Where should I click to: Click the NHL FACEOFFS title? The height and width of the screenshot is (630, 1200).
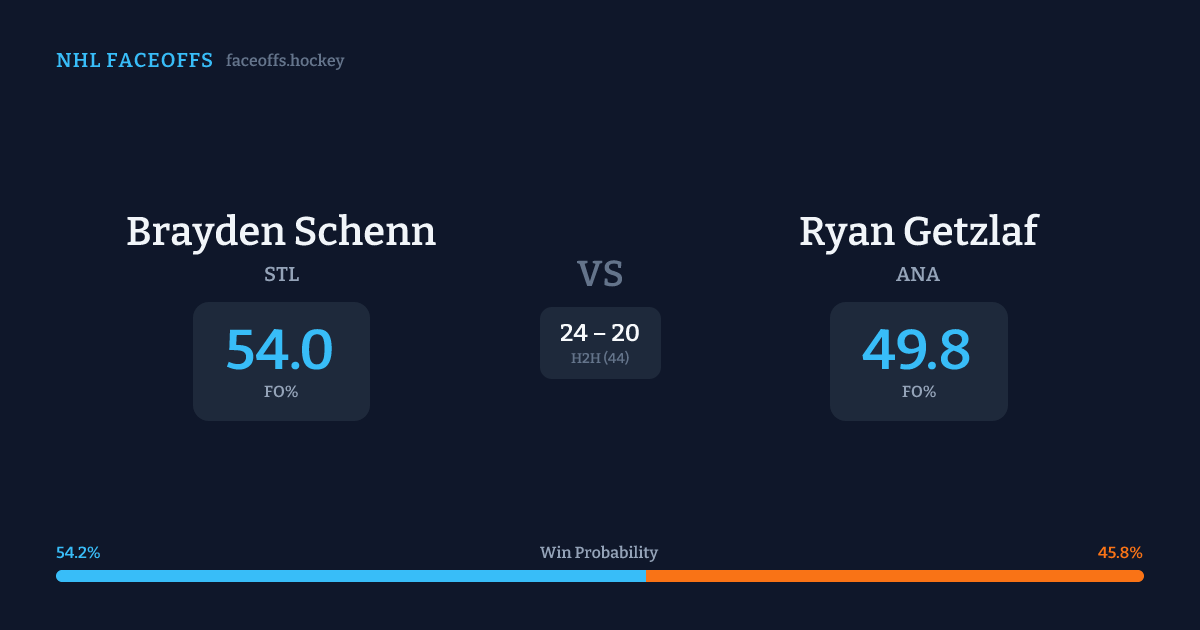click(x=134, y=61)
